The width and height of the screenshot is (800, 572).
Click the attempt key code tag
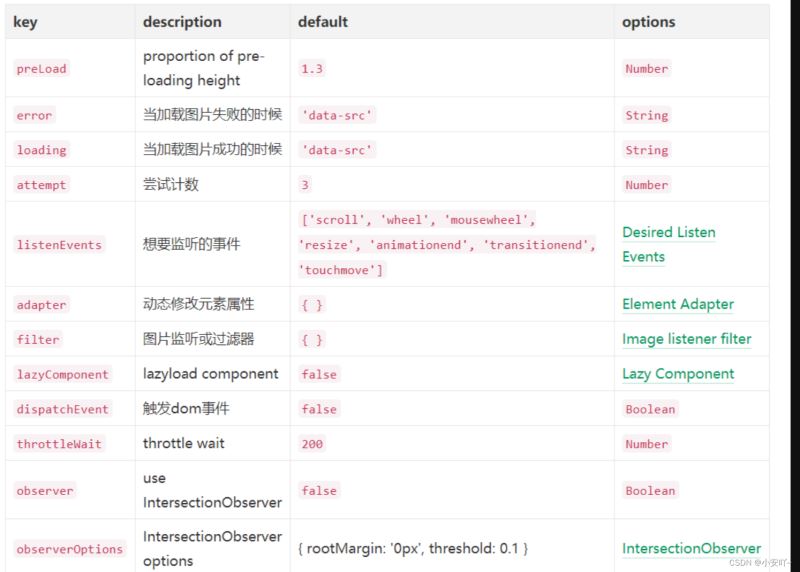(41, 185)
